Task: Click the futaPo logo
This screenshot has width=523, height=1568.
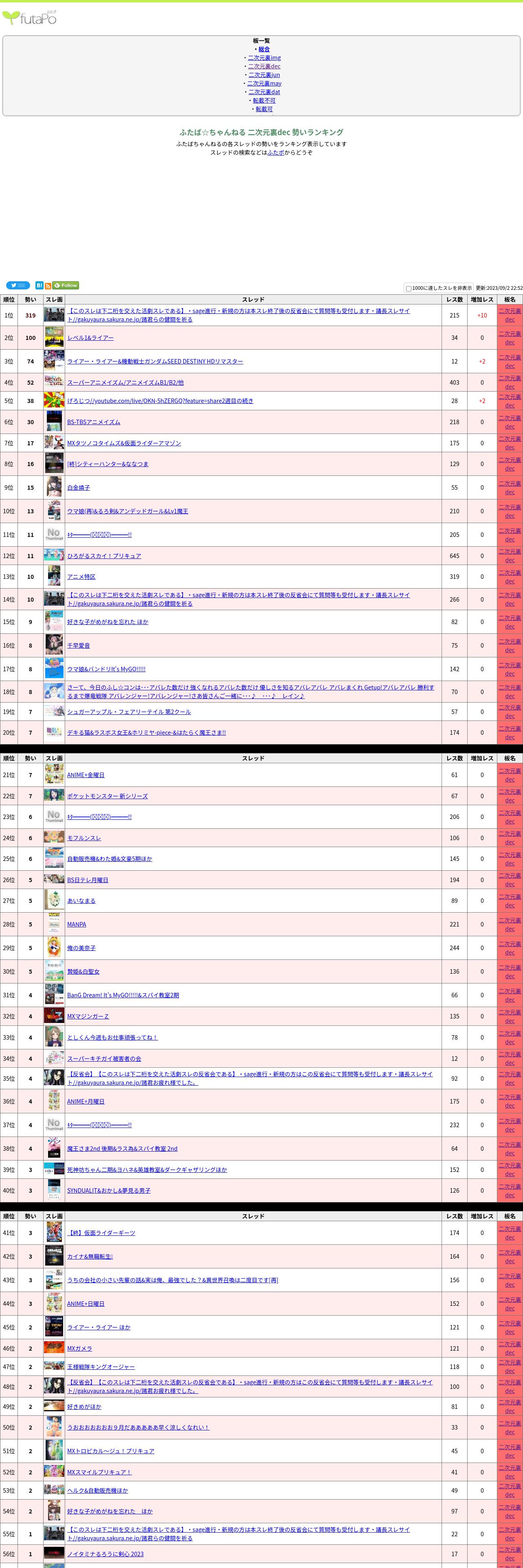Action: (x=30, y=18)
